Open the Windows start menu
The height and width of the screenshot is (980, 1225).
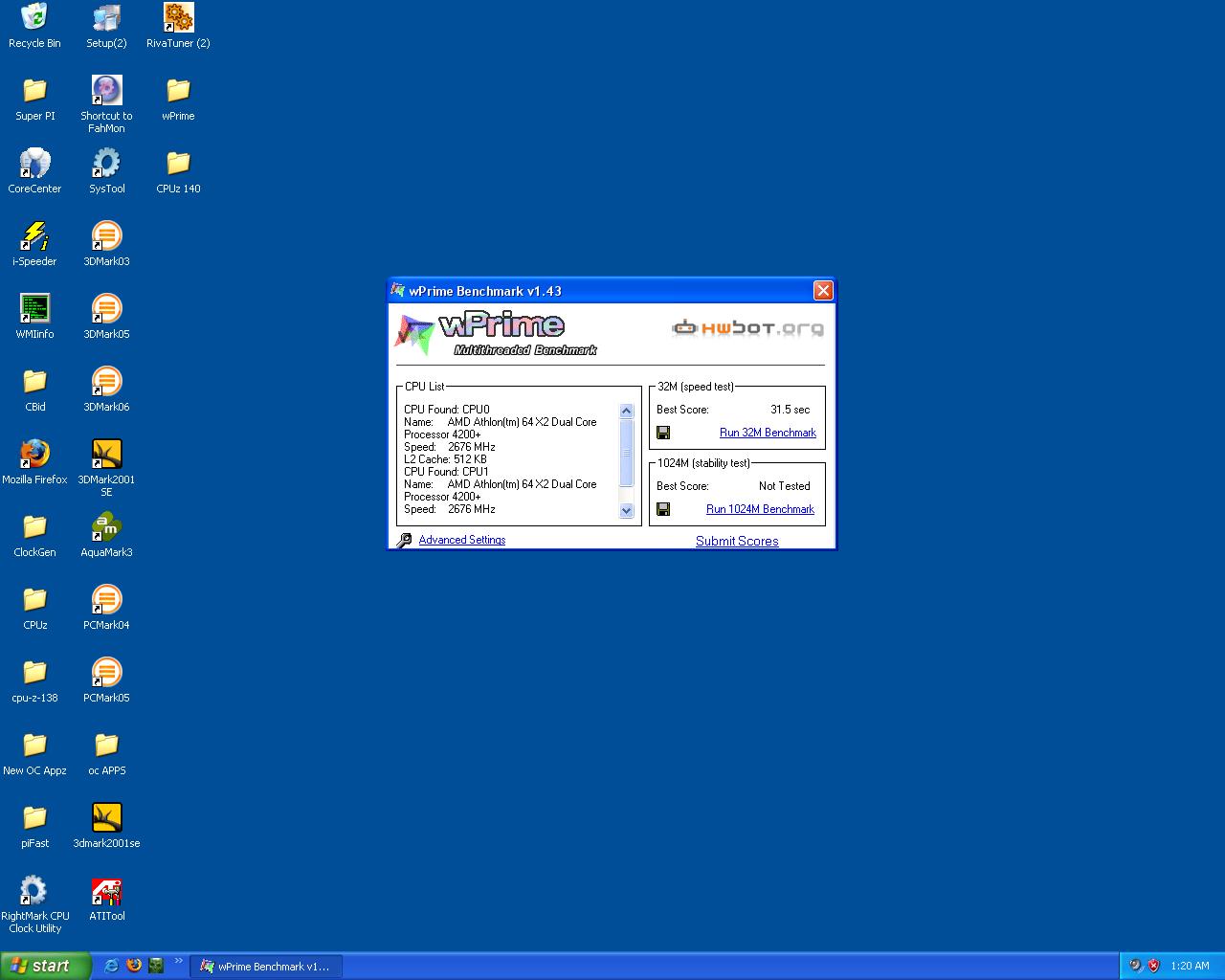coord(46,966)
